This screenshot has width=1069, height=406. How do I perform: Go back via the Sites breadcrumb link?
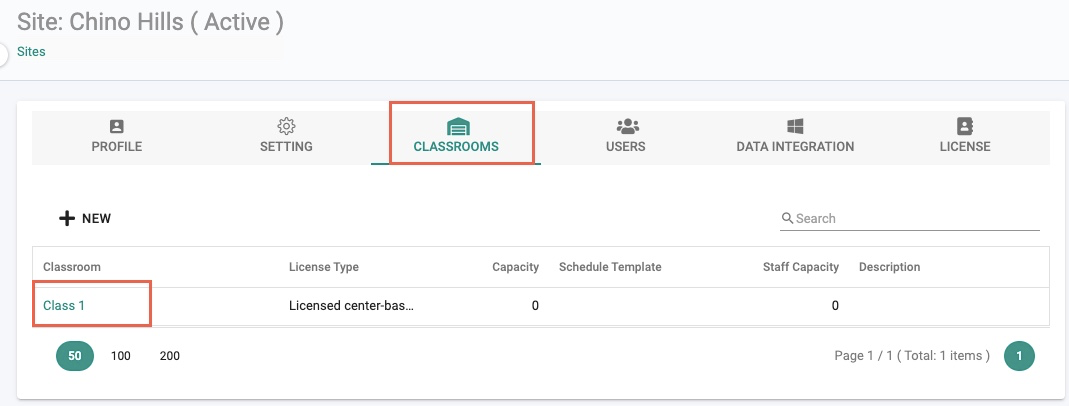pyautogui.click(x=31, y=52)
